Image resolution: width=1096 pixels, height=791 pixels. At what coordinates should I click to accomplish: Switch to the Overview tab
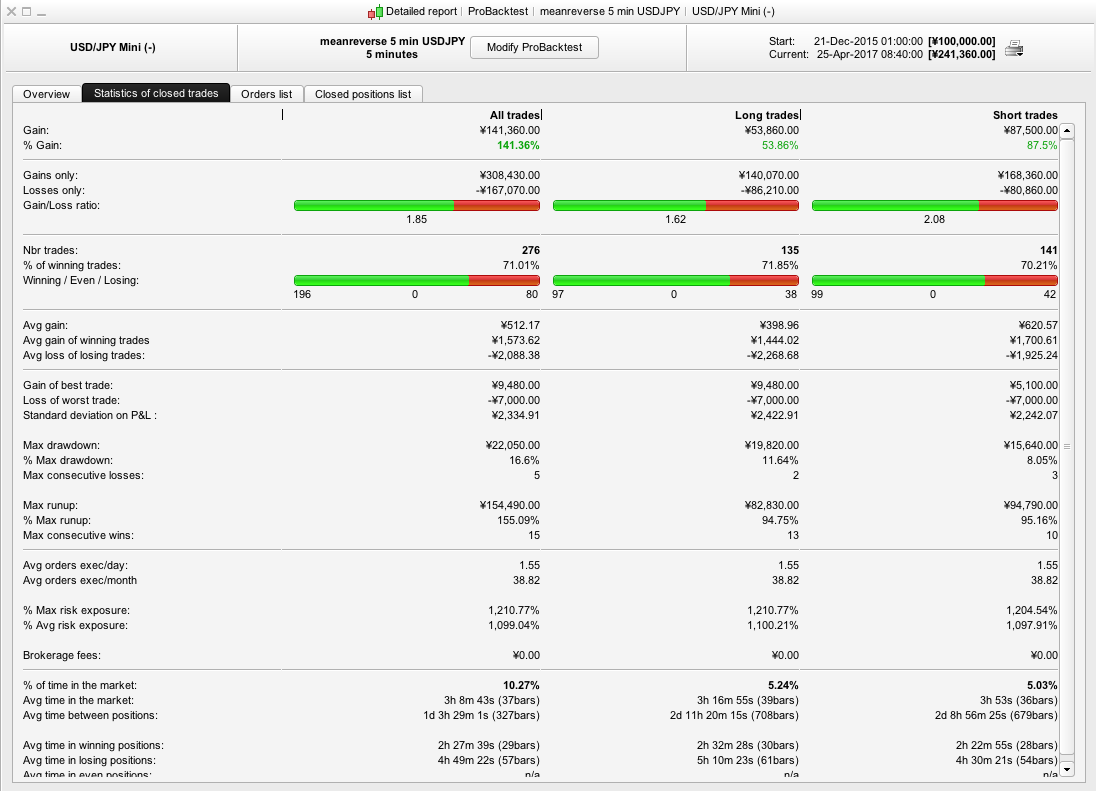click(x=47, y=94)
